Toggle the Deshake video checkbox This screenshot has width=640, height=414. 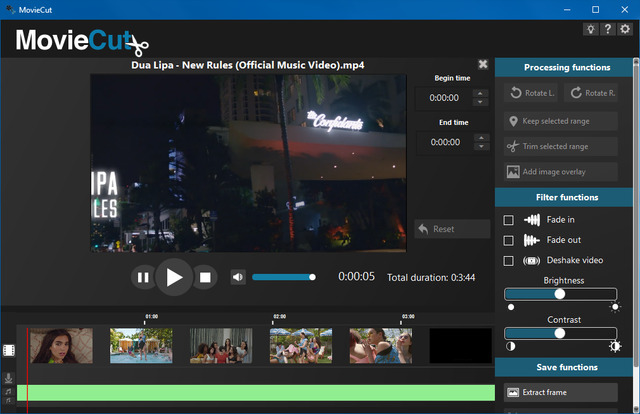click(x=509, y=260)
